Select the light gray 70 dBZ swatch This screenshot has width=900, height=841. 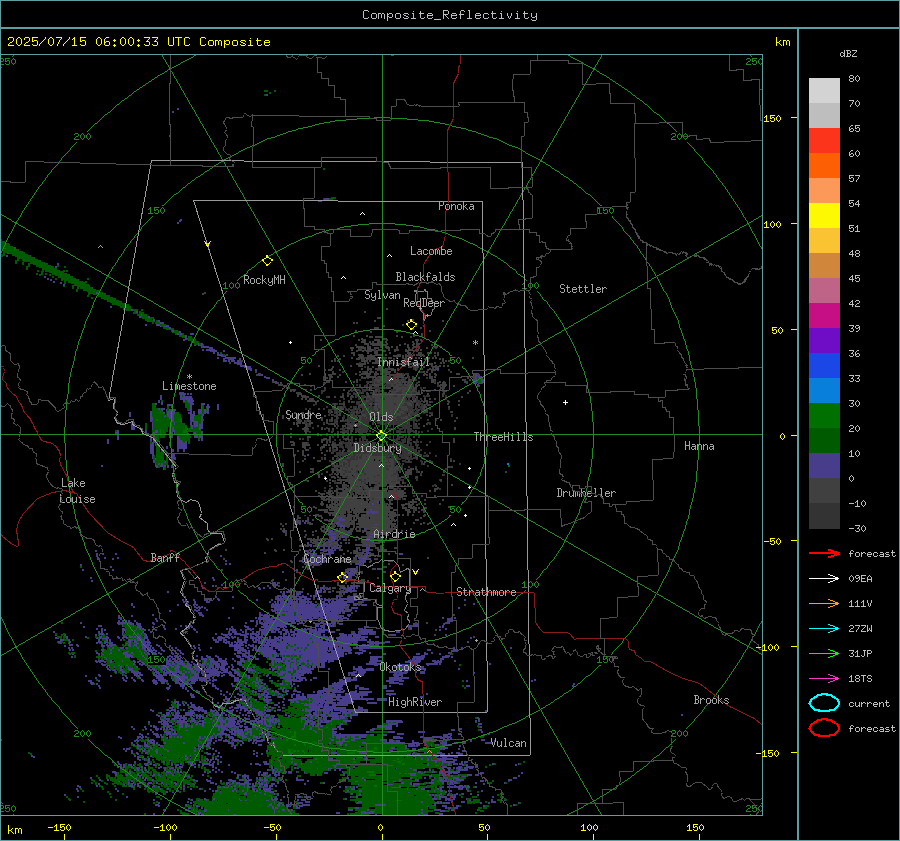pos(824,91)
